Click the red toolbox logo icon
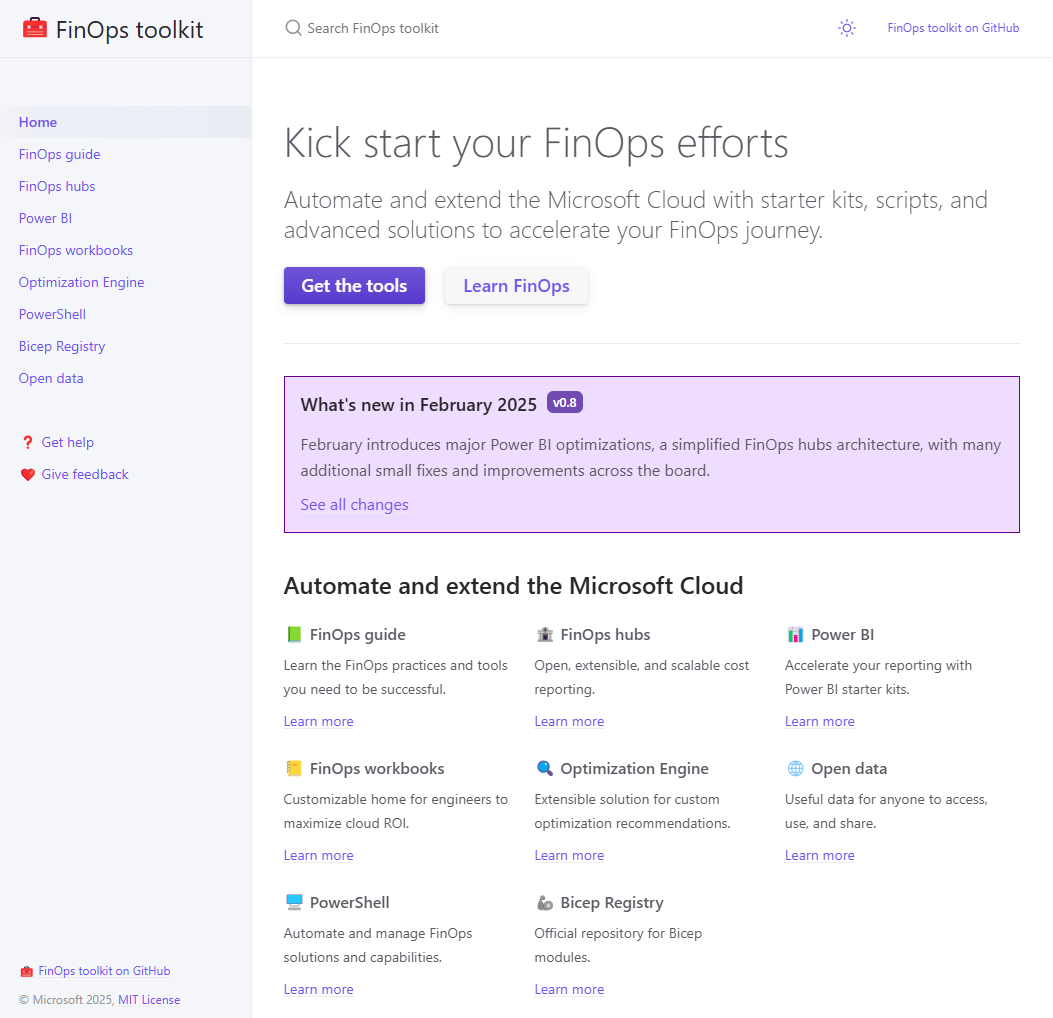This screenshot has height=1018, width=1053. [x=35, y=29]
